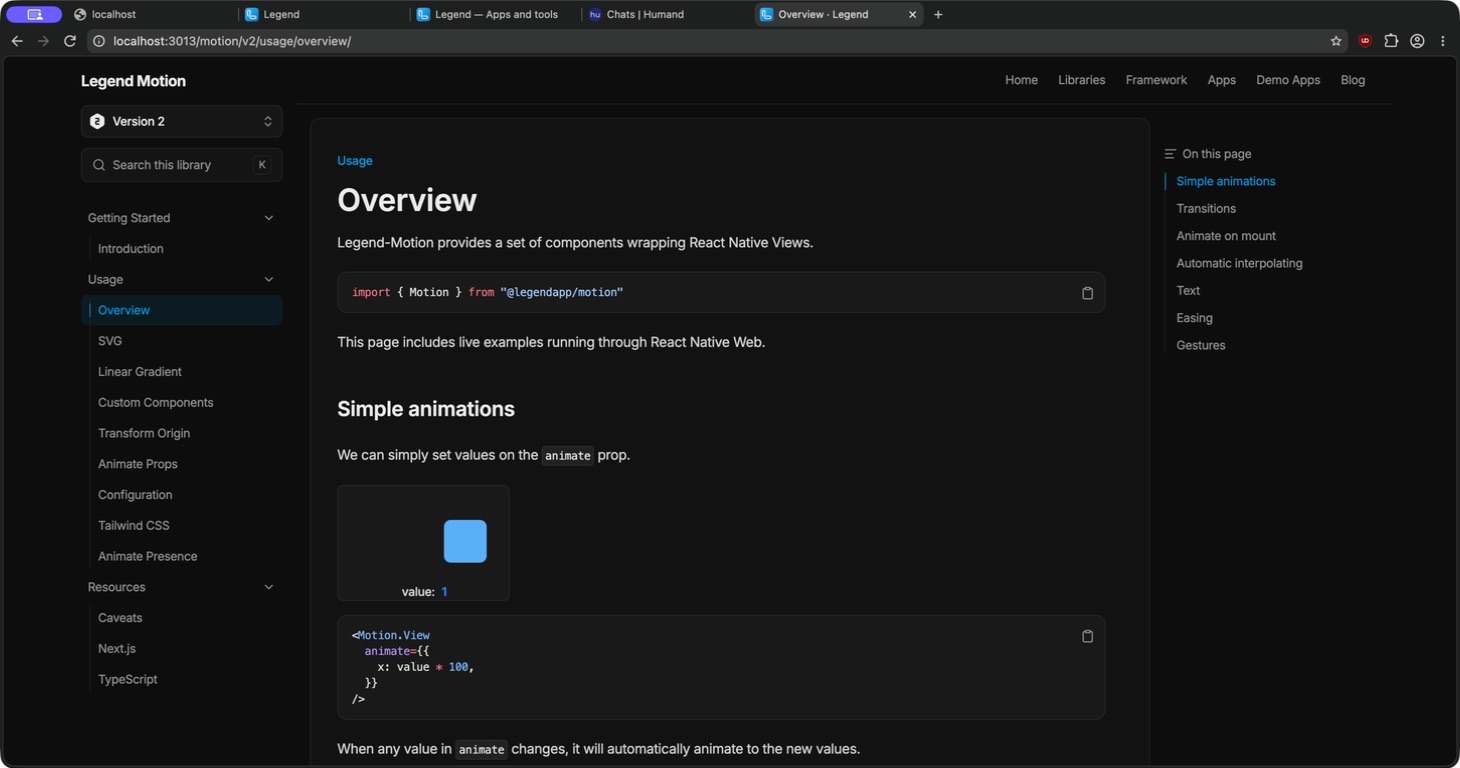This screenshot has width=1460, height=768.
Task: Open Configuration sidebar page
Action: 135,495
